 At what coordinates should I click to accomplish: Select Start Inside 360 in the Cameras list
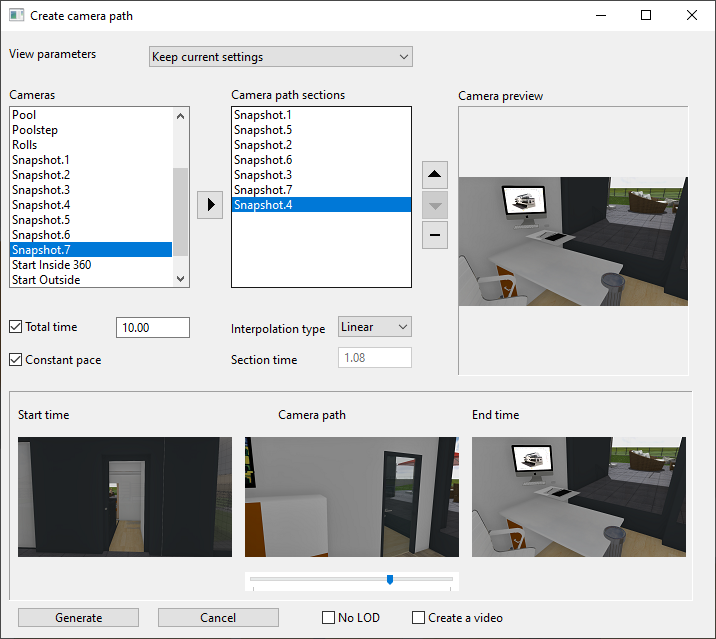(x=52, y=265)
